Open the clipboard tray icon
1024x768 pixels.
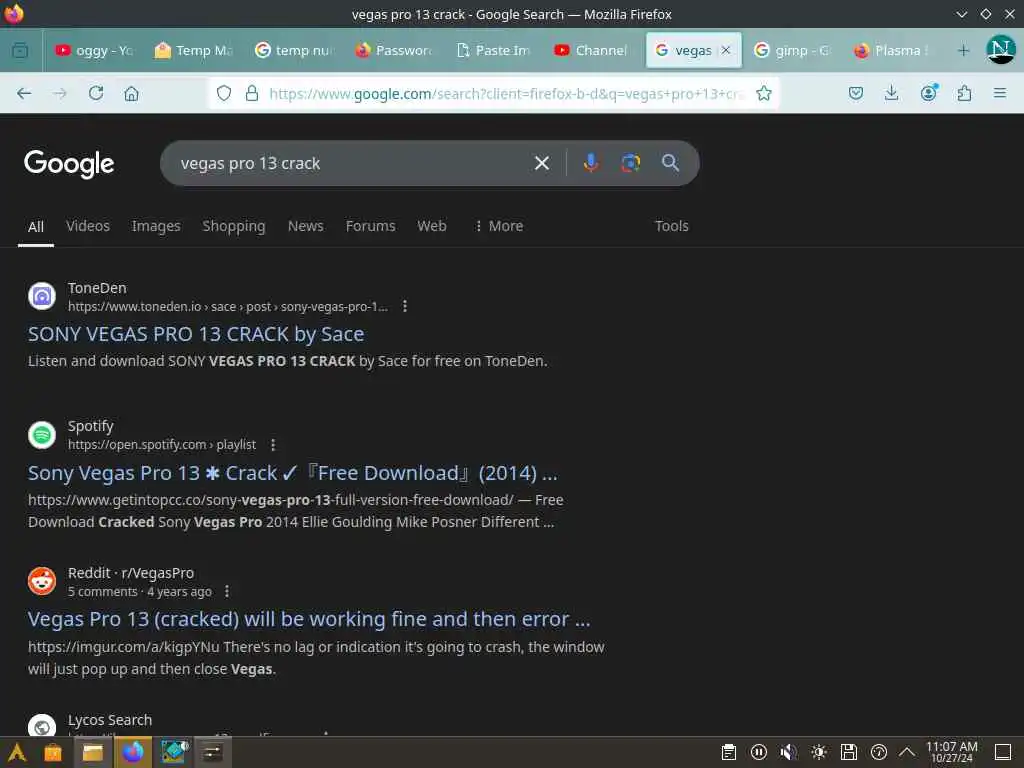[729, 752]
